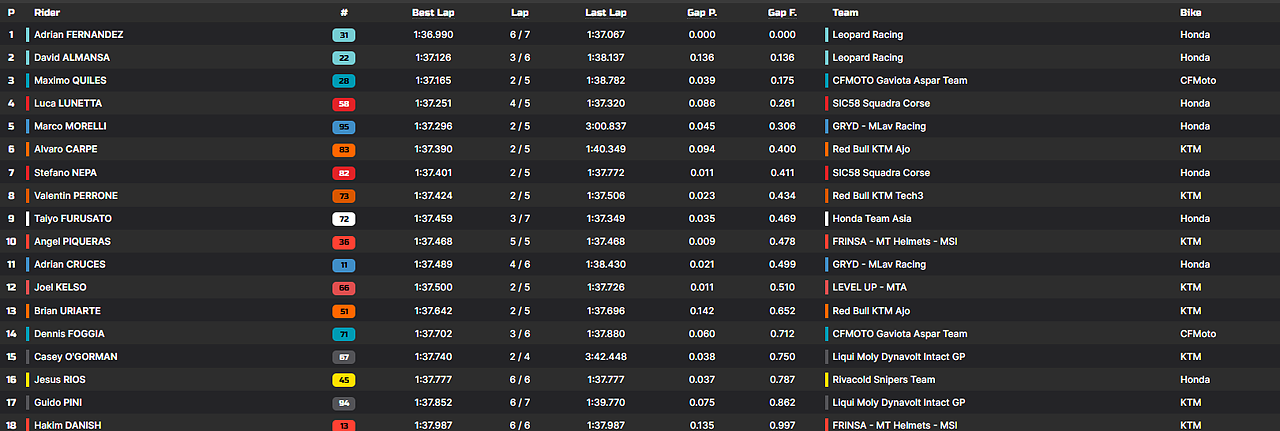Click number badge 31 for Adrian Fernandez
This screenshot has width=1280, height=431.
click(x=344, y=35)
